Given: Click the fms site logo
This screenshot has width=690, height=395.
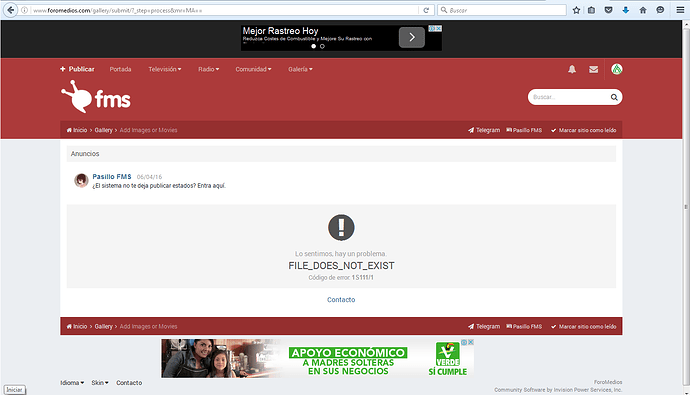Looking at the screenshot, I should (96, 97).
